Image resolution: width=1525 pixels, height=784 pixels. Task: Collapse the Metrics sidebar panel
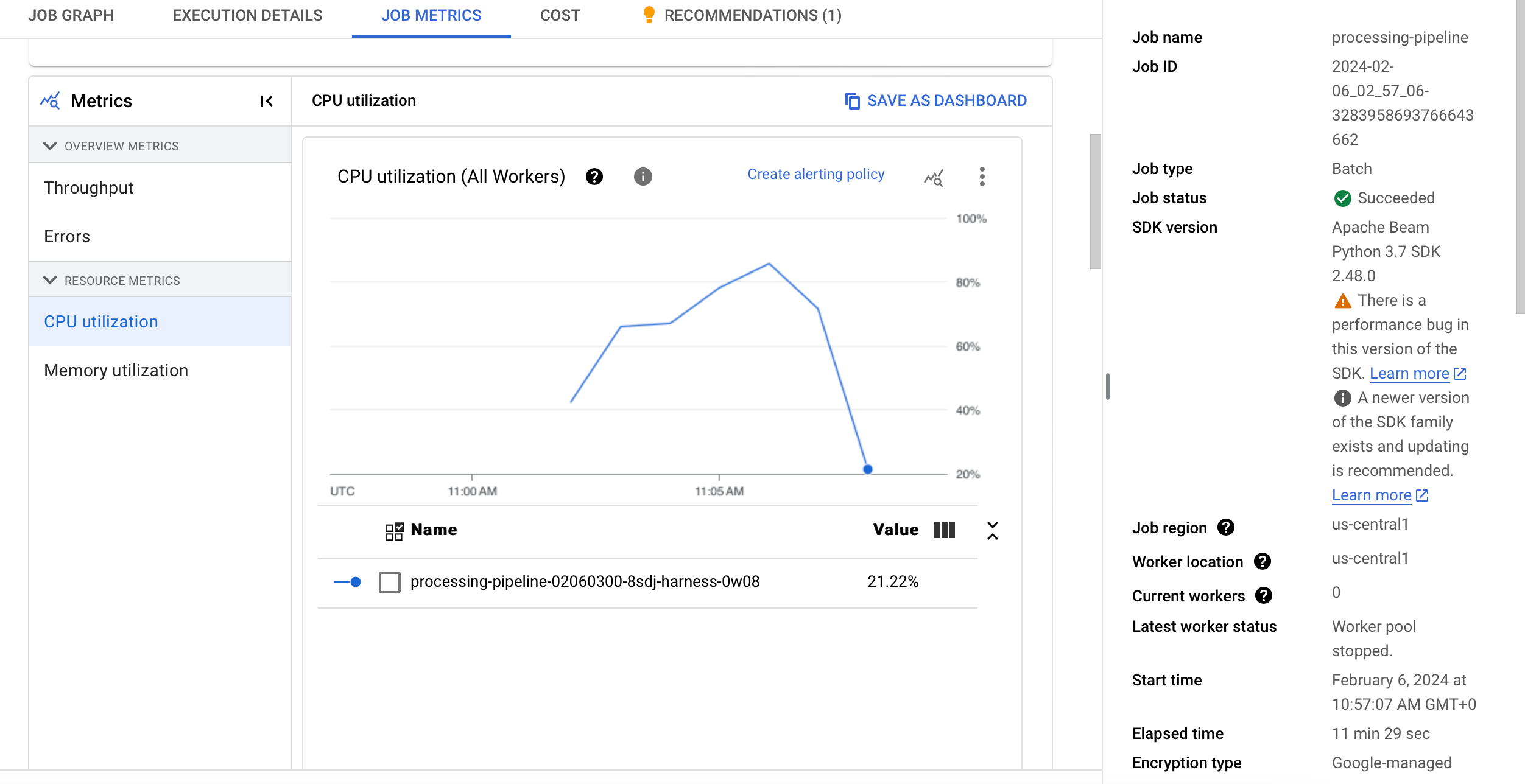click(x=266, y=101)
